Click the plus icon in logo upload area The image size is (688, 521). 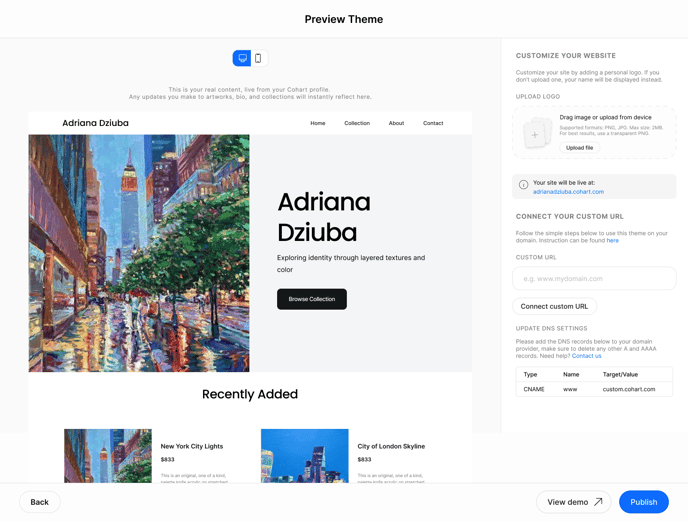[535, 134]
